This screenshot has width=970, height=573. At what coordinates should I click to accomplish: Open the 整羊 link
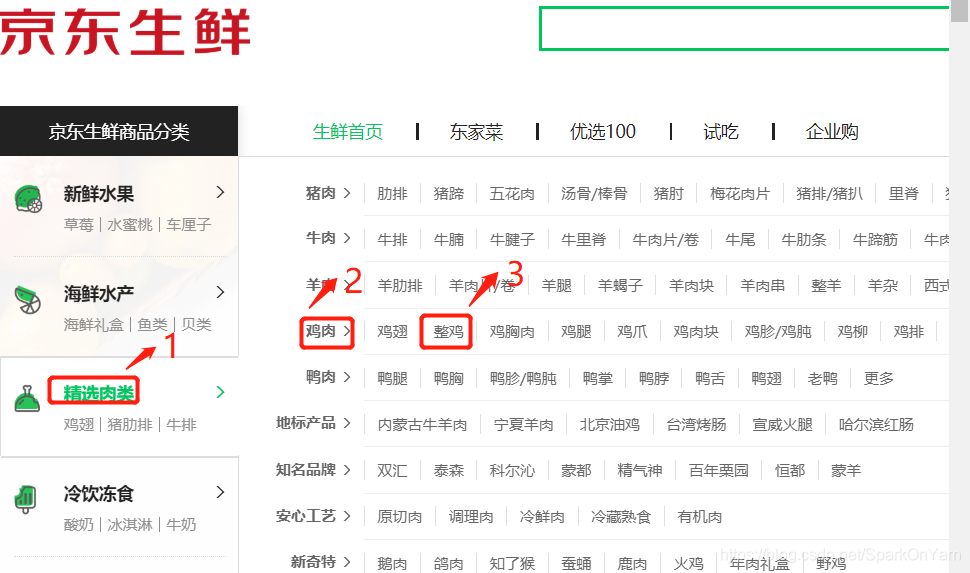826,285
